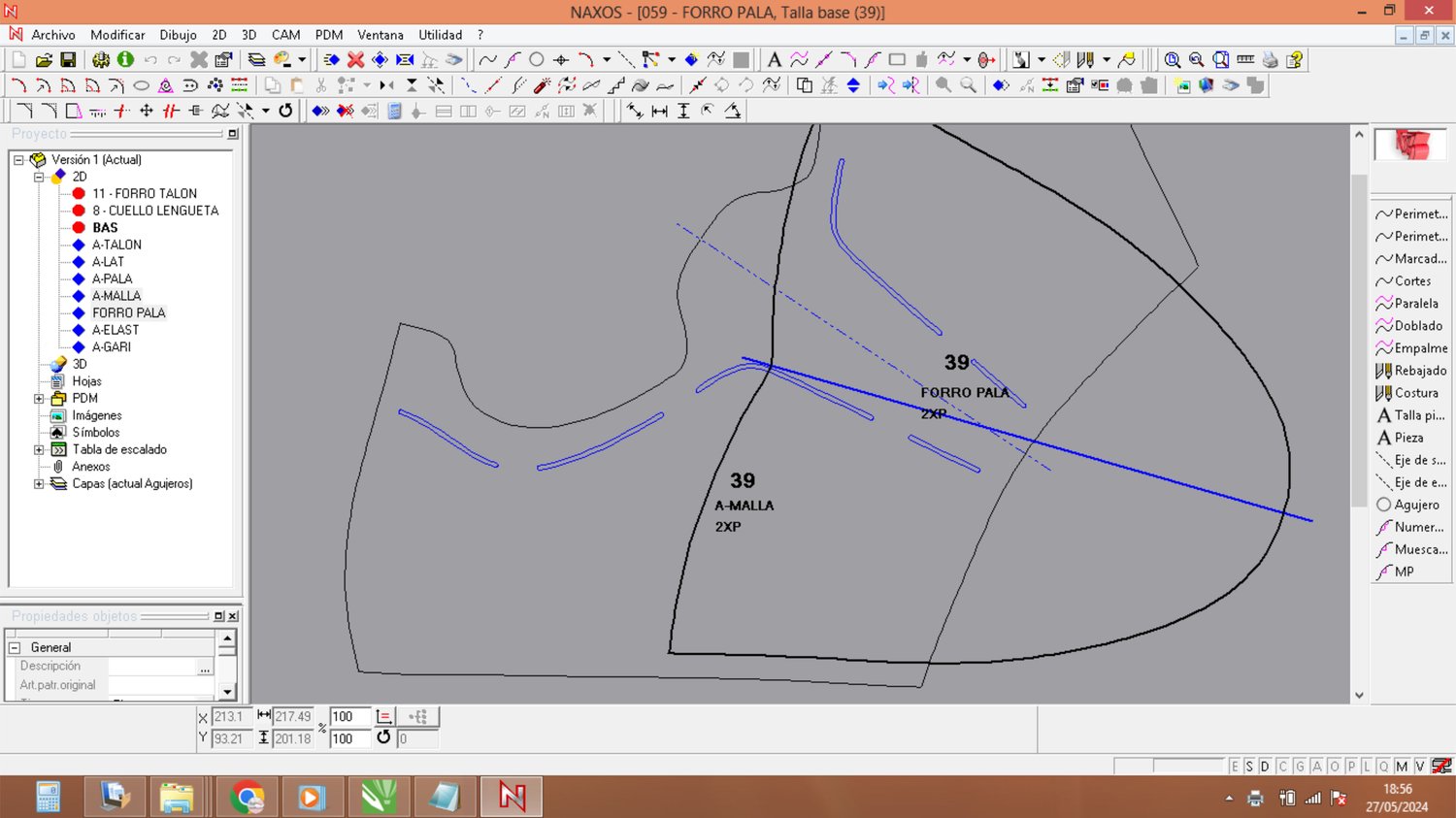
Task: Open the CAM menu
Action: (285, 35)
